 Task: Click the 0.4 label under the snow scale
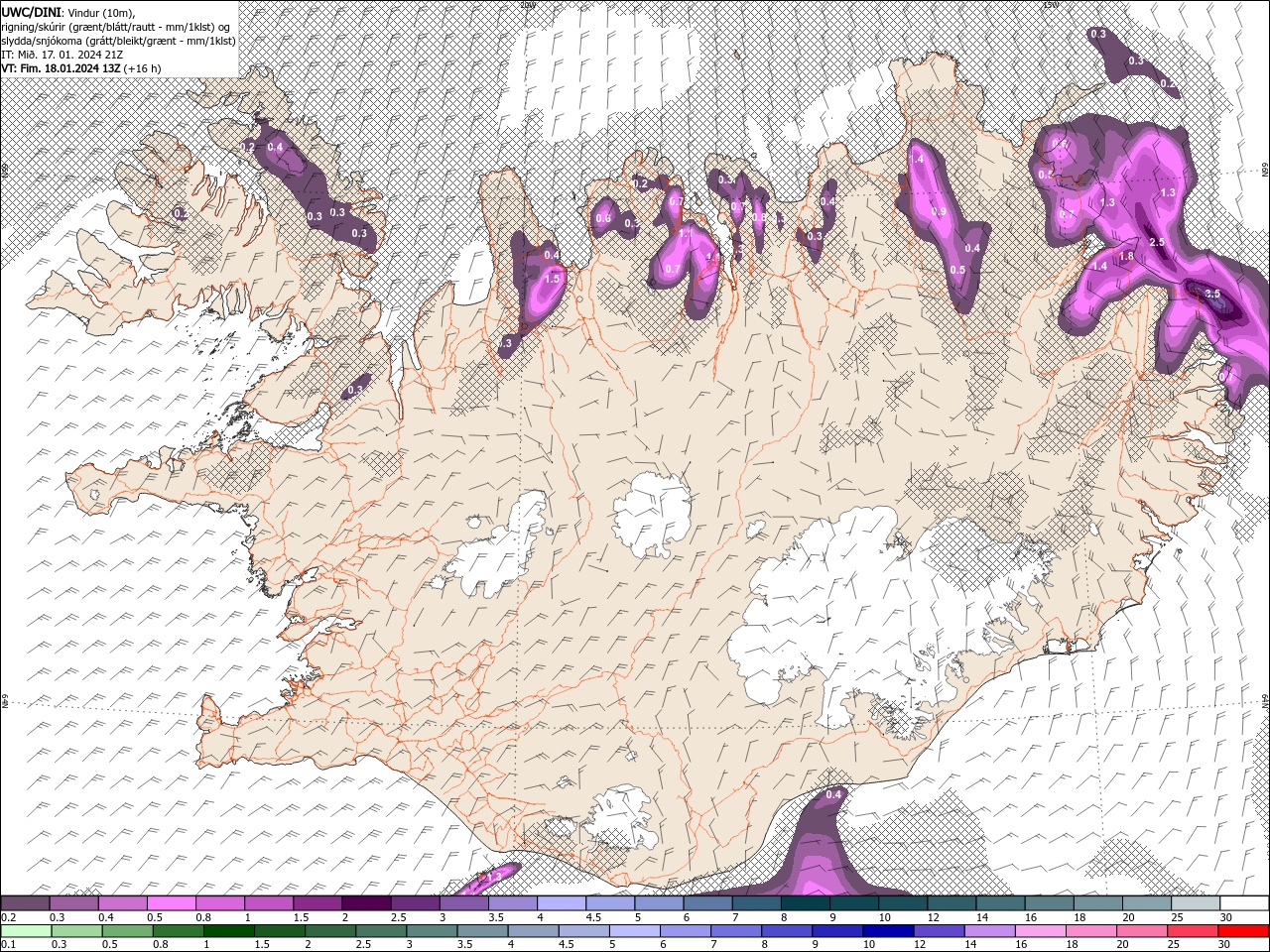tap(105, 917)
